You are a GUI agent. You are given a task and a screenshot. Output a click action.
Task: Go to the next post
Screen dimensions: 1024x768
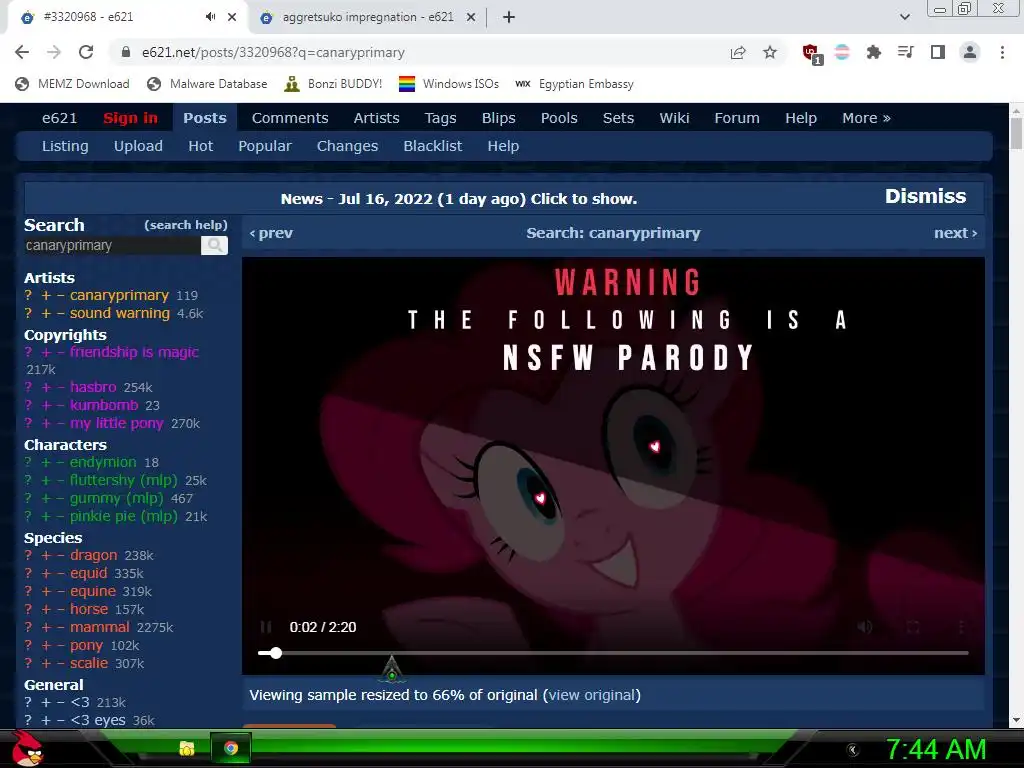click(955, 233)
